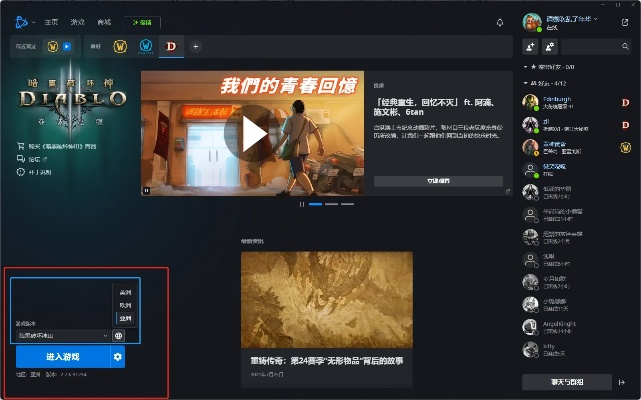Open the patch notes link
The height and width of the screenshot is (400, 641).
[34, 172]
